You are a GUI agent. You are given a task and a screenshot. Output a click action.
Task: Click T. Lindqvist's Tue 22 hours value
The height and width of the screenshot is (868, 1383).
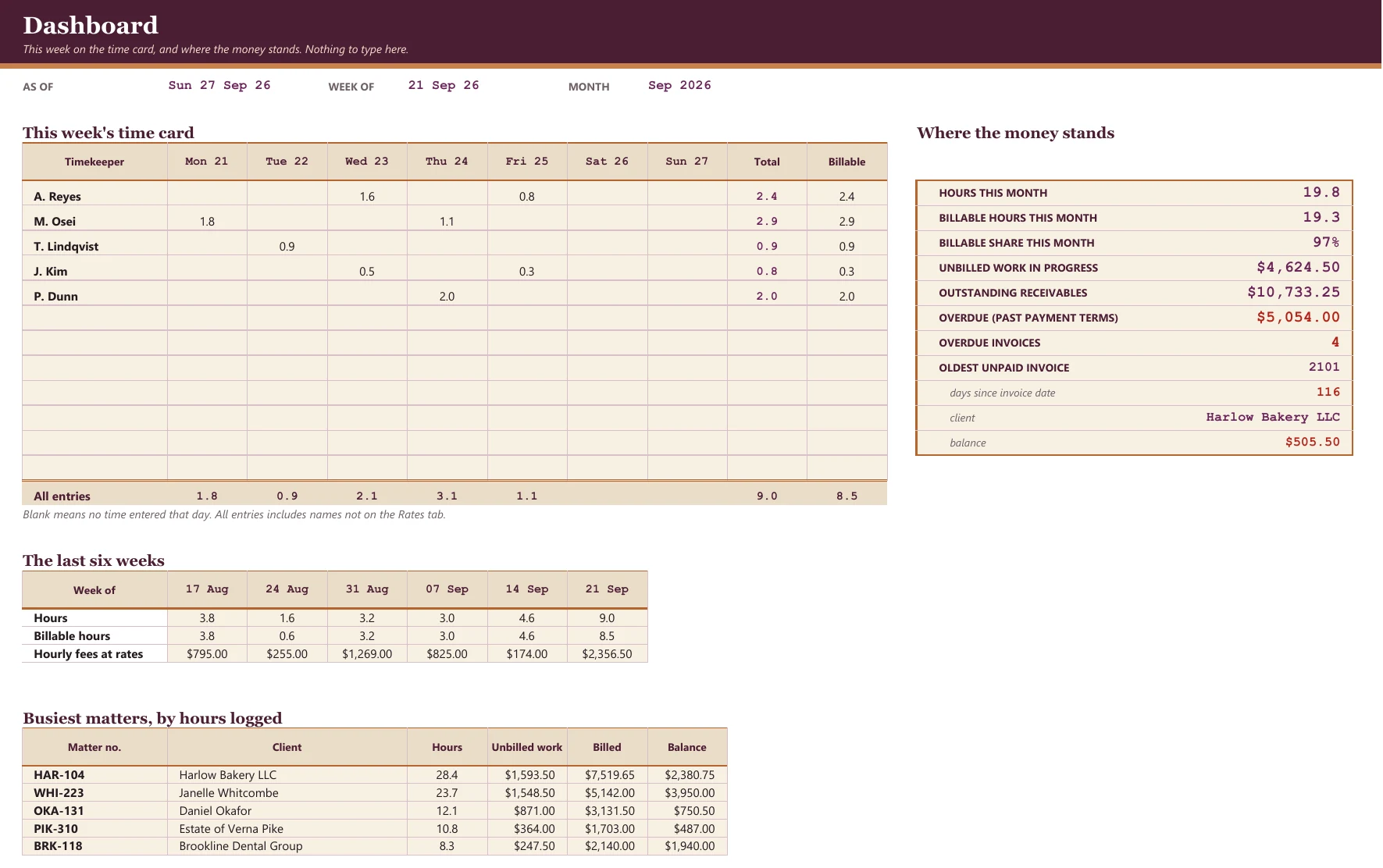pyautogui.click(x=287, y=247)
